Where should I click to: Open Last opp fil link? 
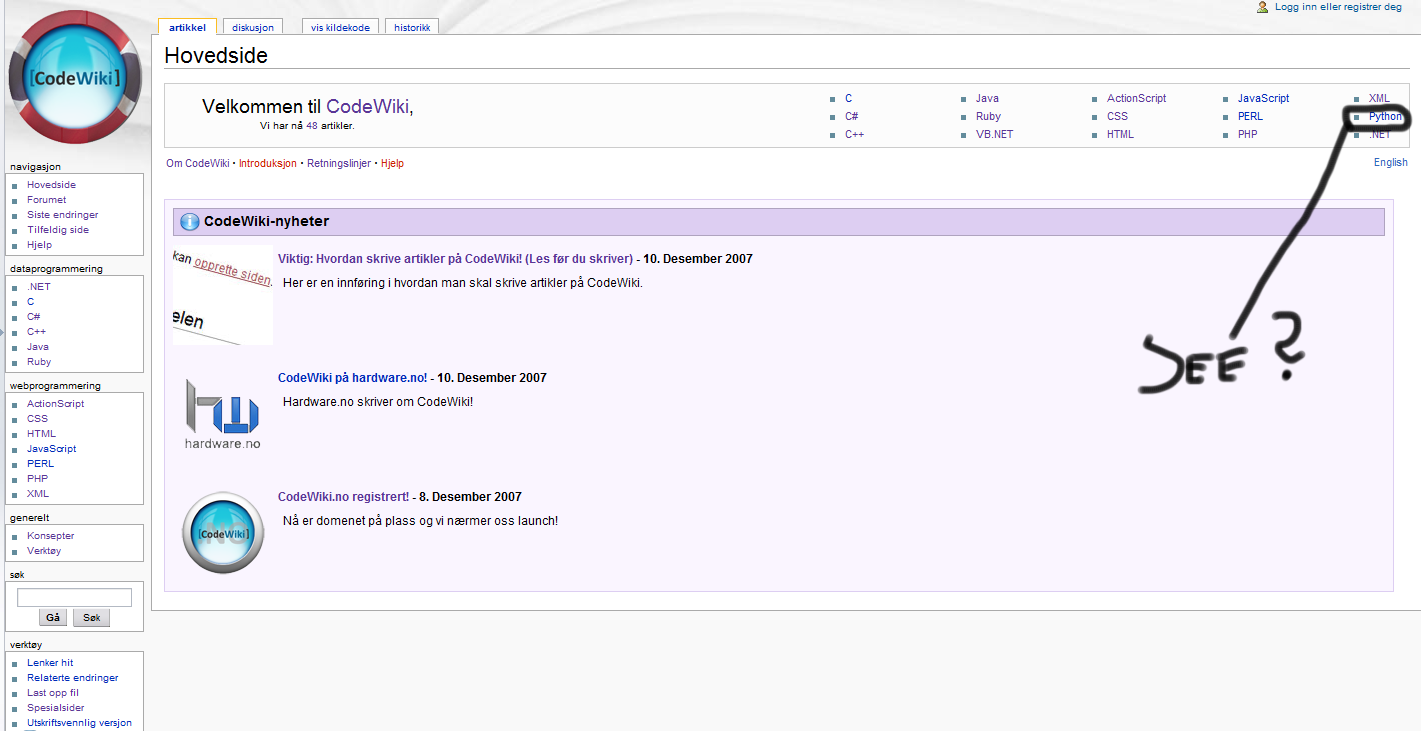(x=53, y=693)
